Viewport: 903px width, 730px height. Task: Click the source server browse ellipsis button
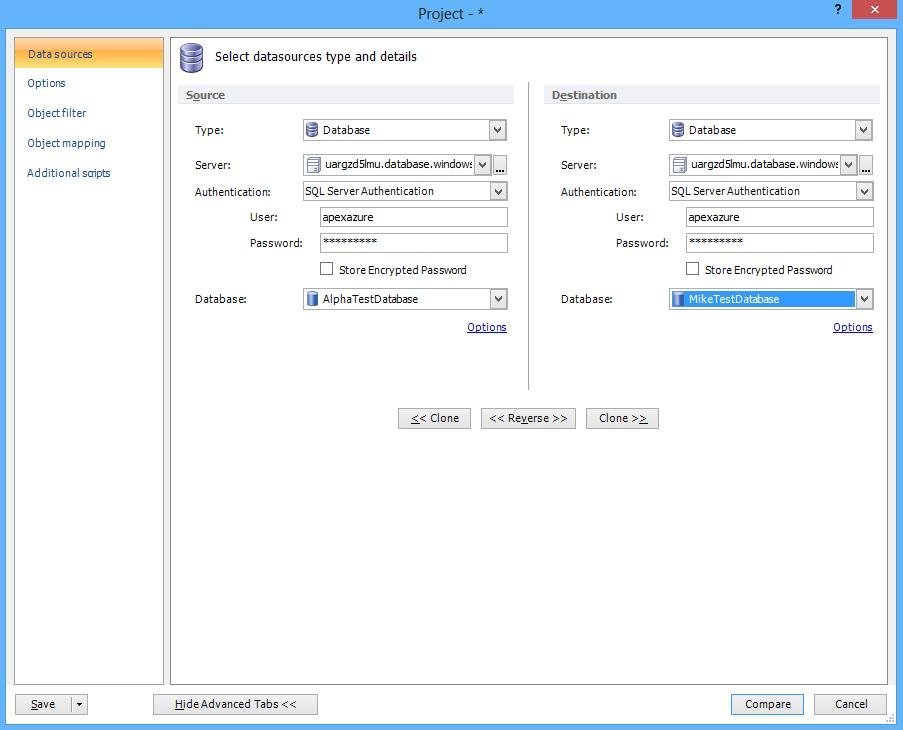click(x=500, y=165)
